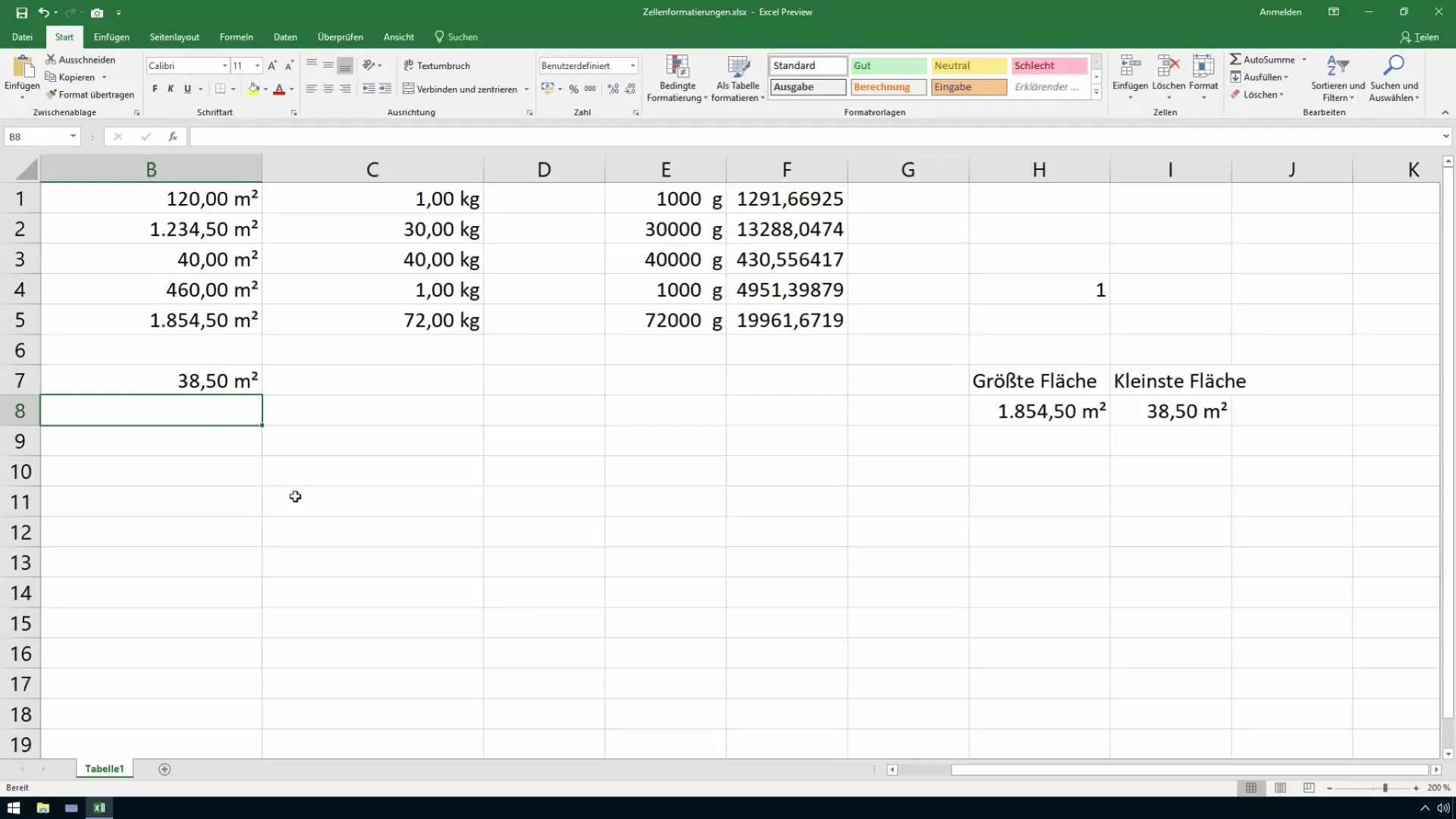This screenshot has width=1456, height=819.
Task: Apply percent number format
Action: (574, 89)
